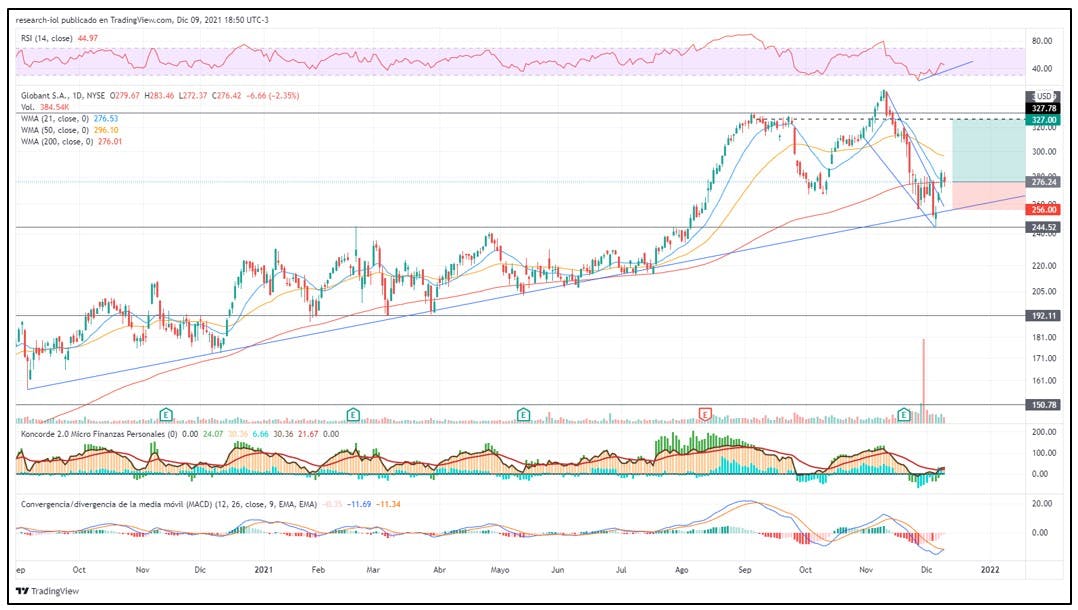Click the earnings E marker in November 2020
The height and width of the screenshot is (610, 1078).
(166, 414)
